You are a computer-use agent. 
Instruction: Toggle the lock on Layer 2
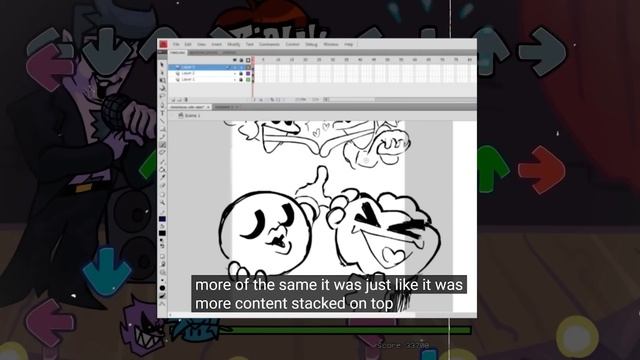(x=241, y=73)
